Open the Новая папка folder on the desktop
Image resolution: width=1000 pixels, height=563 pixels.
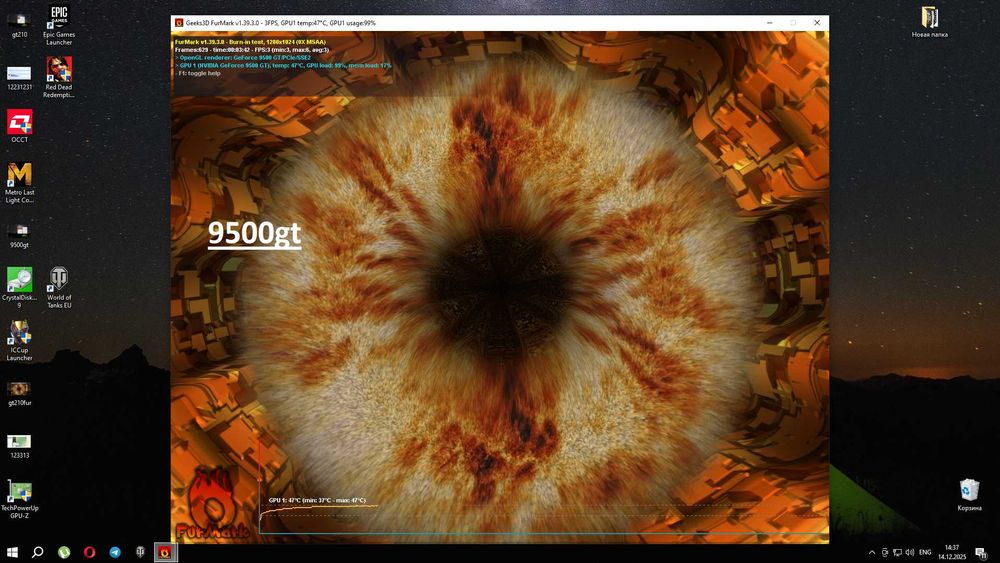(x=929, y=22)
